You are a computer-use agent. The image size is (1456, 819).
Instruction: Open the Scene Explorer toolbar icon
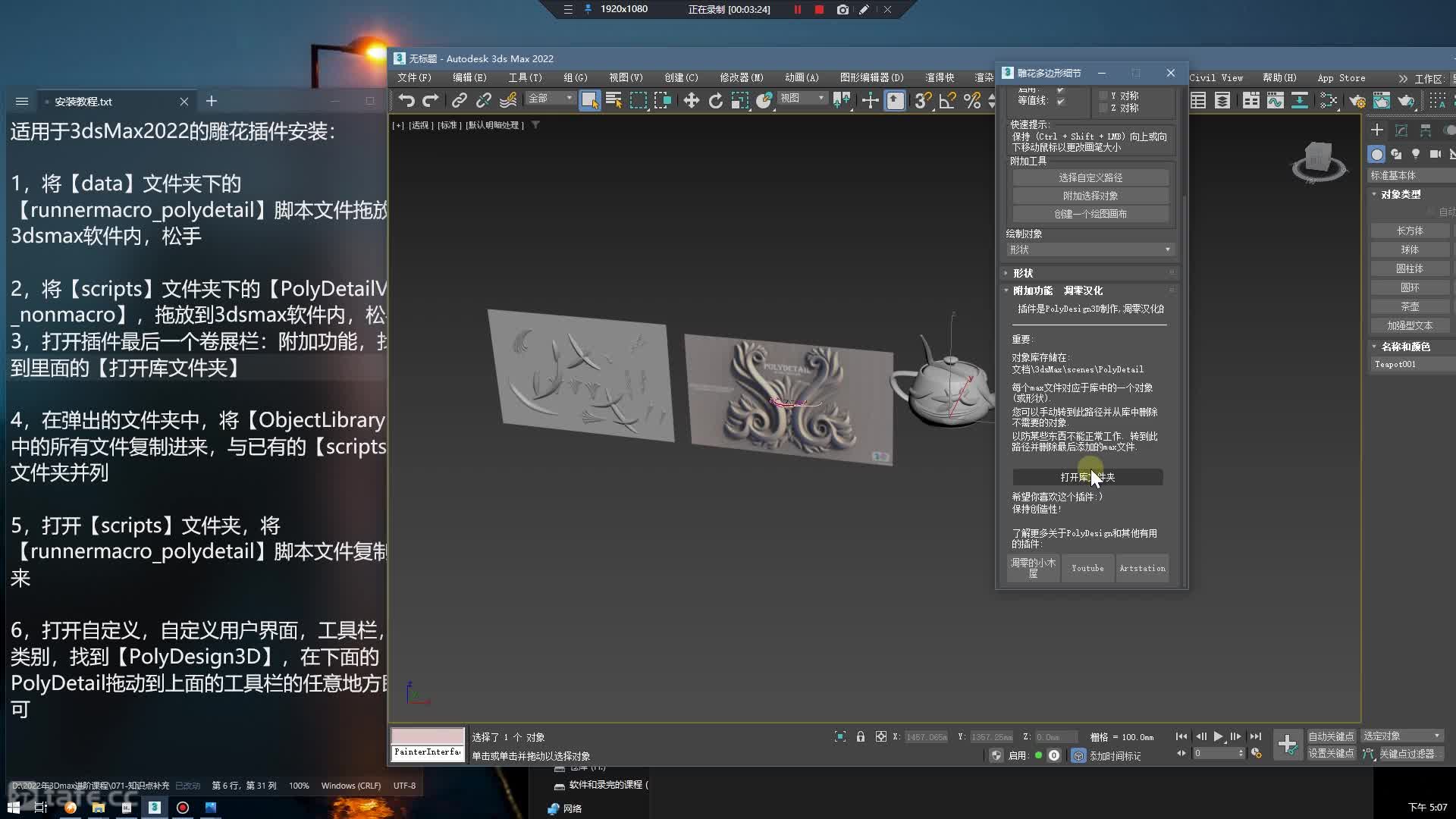tap(1198, 100)
